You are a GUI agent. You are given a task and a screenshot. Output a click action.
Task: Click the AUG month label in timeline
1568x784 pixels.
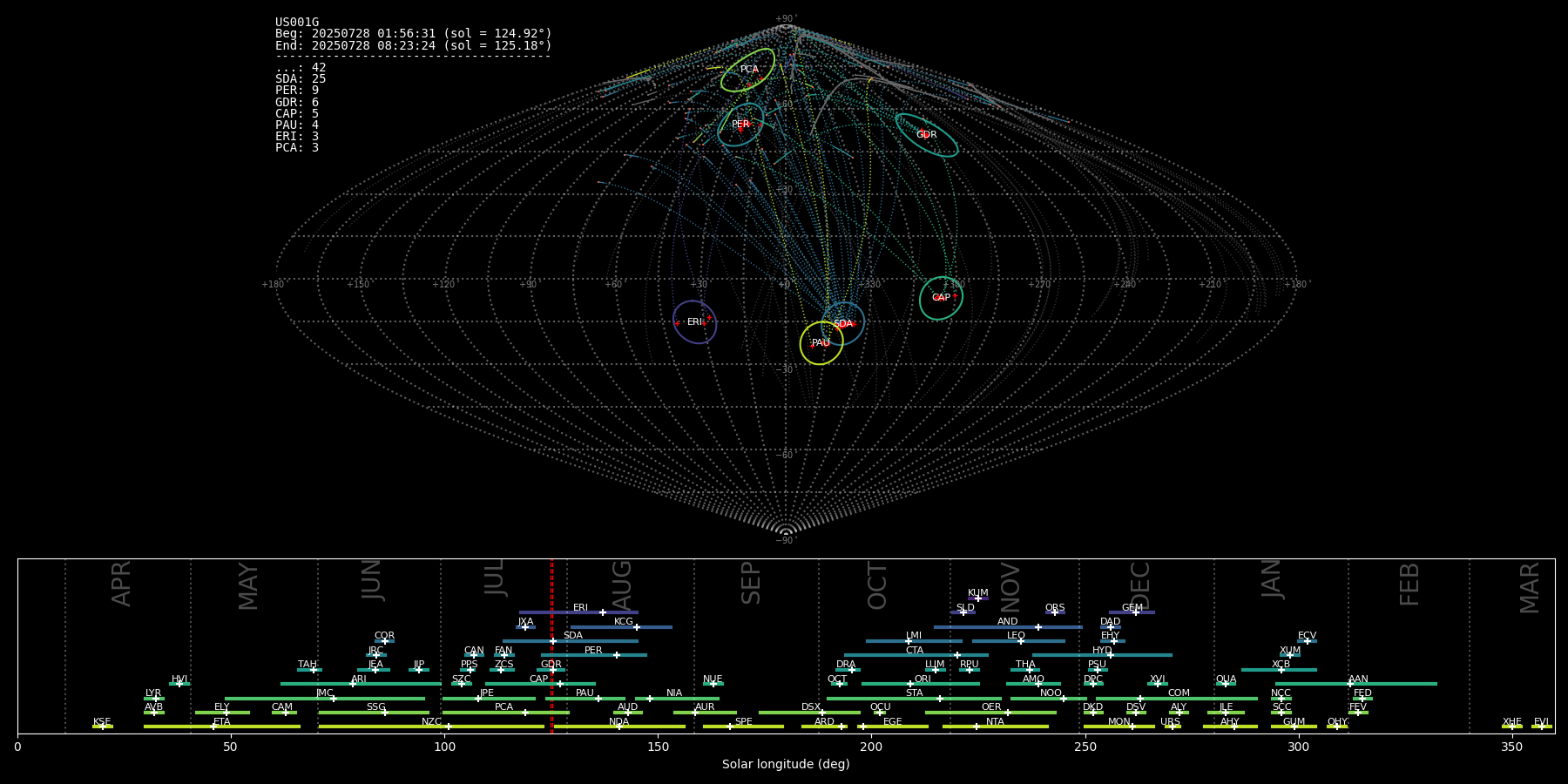[621, 585]
